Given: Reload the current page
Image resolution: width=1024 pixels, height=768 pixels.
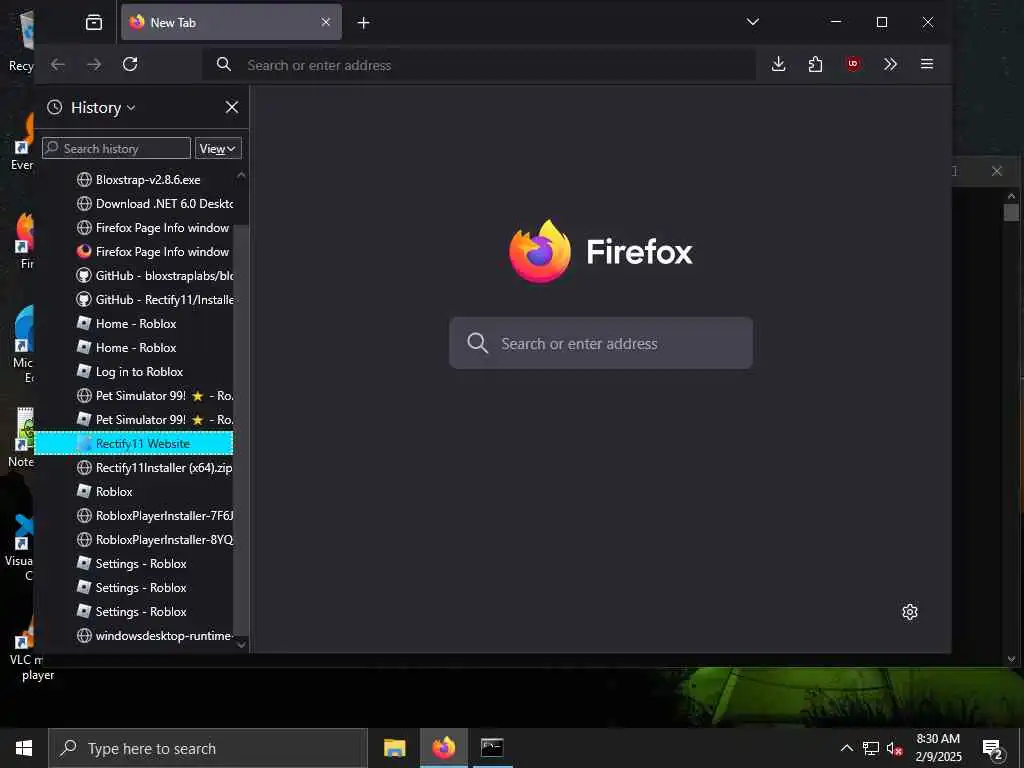Looking at the screenshot, I should pos(130,64).
